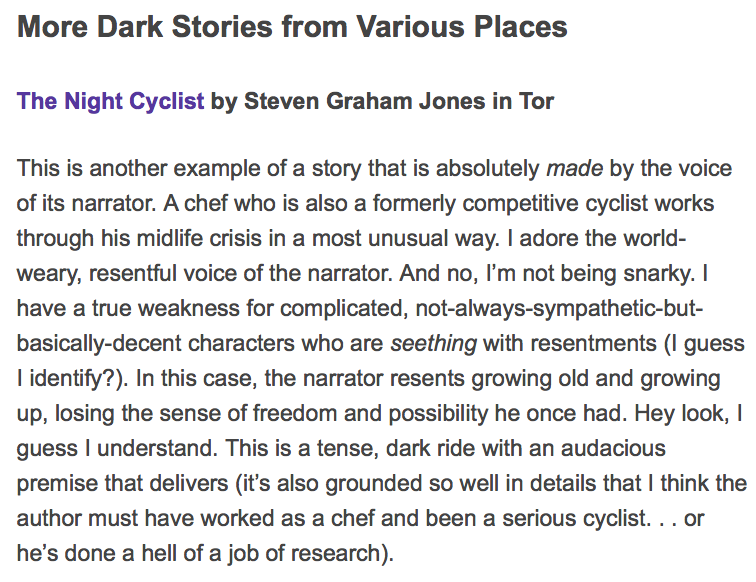This screenshot has width=756, height=582.
Task: Click the italicized word "made"
Action: click(x=570, y=168)
